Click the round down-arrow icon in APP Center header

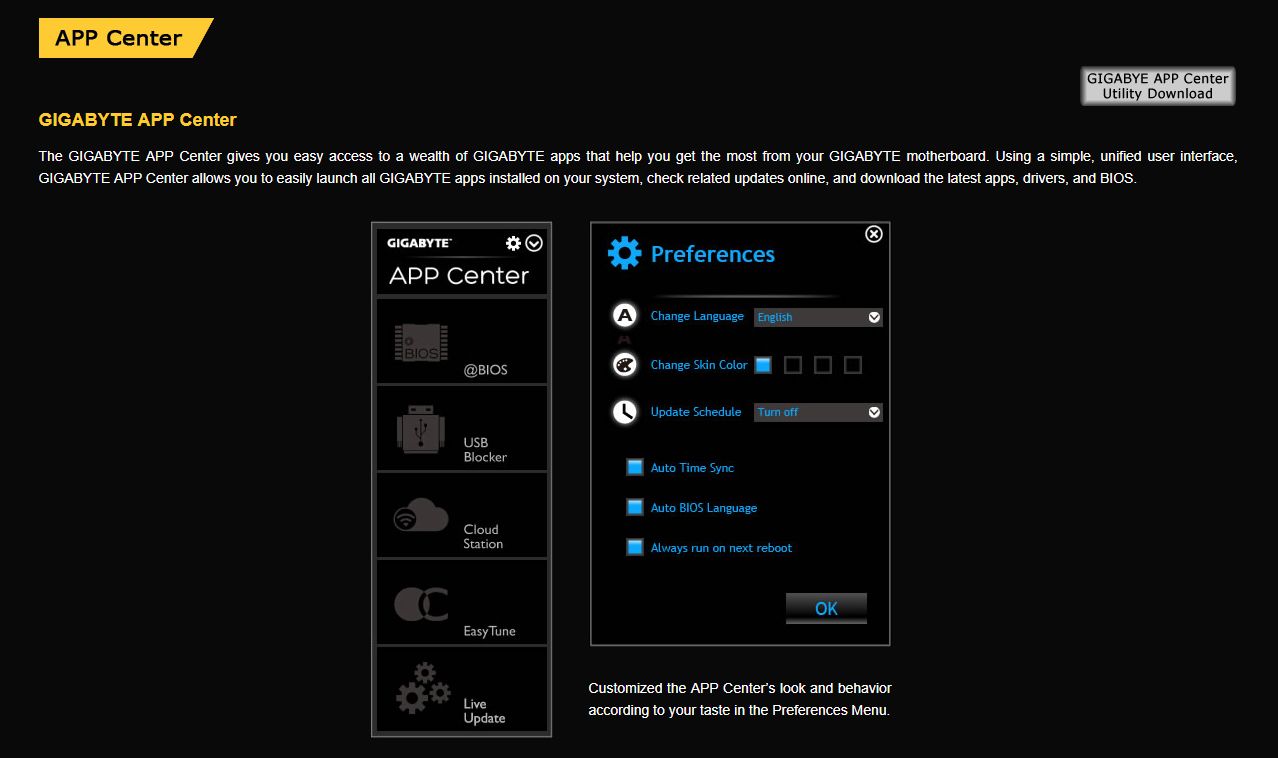pos(534,243)
